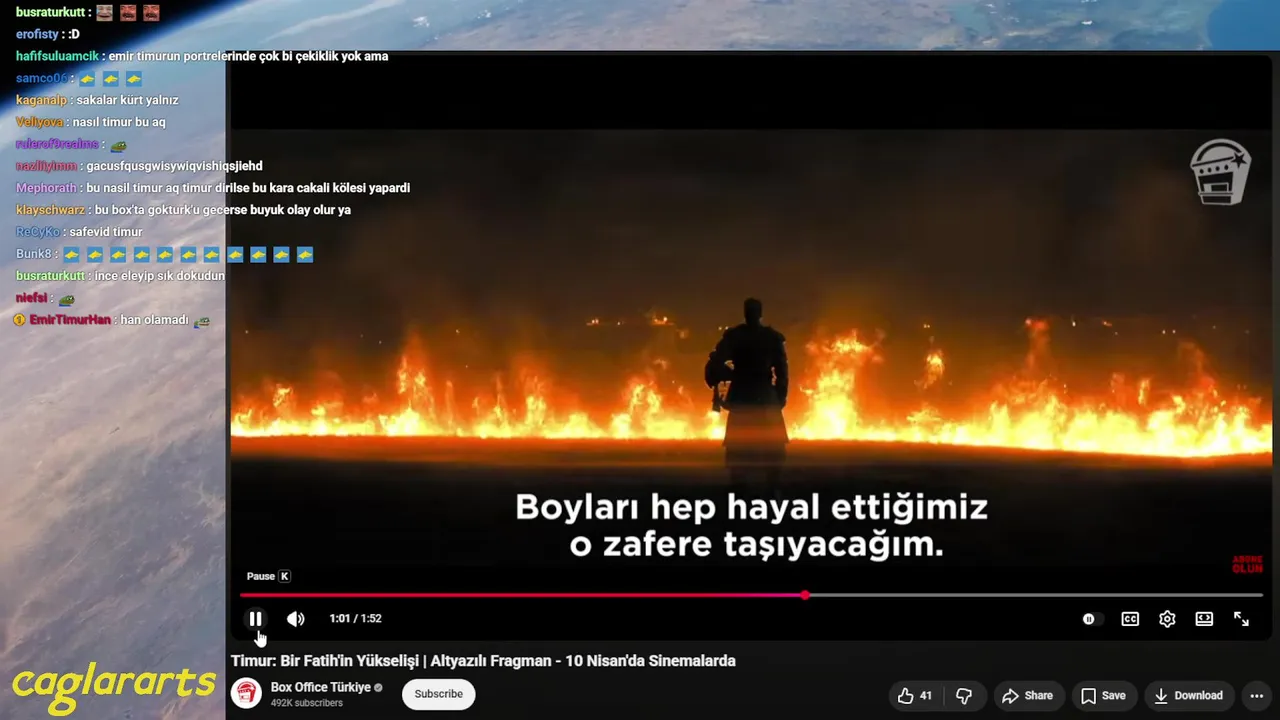The height and width of the screenshot is (720, 1280).
Task: Click the 1:01 / 1:52 time display
Action: point(355,619)
